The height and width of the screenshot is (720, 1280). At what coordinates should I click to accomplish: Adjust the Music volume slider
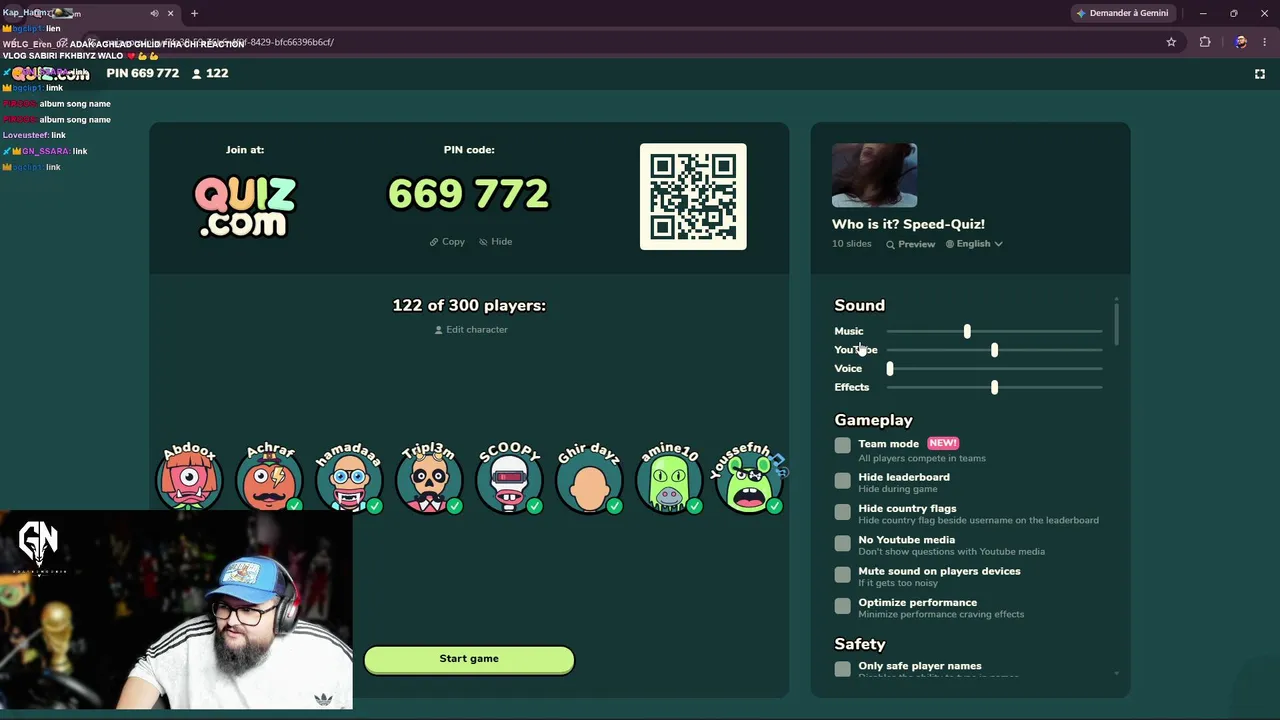coord(967,331)
